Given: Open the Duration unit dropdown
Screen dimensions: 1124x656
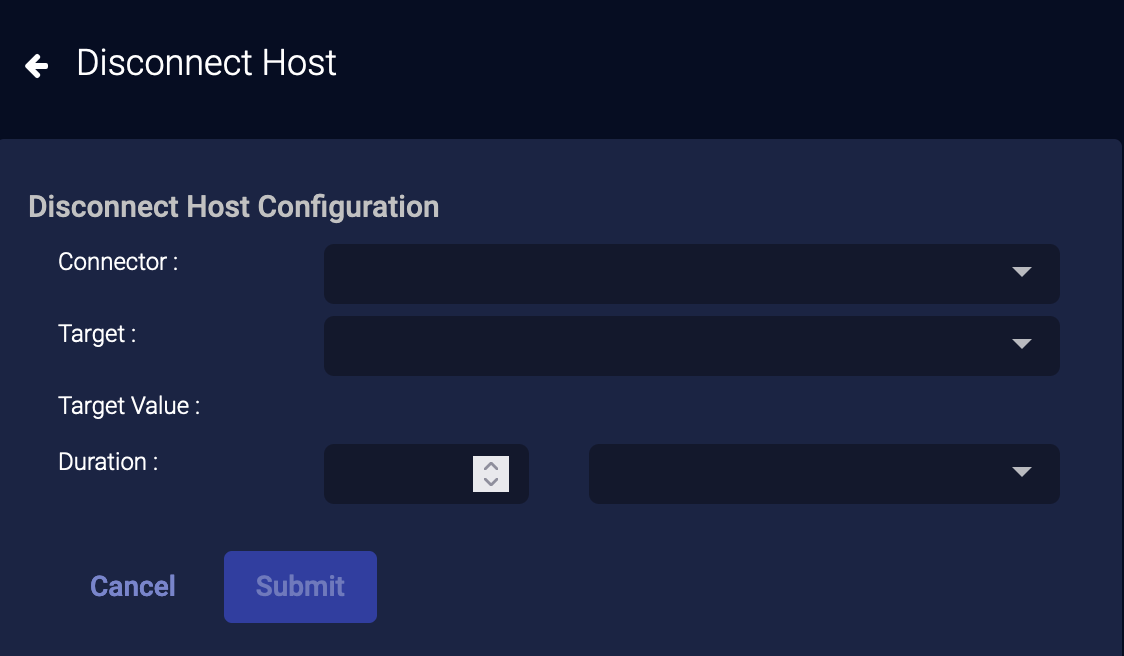Looking at the screenshot, I should tap(800, 473).
